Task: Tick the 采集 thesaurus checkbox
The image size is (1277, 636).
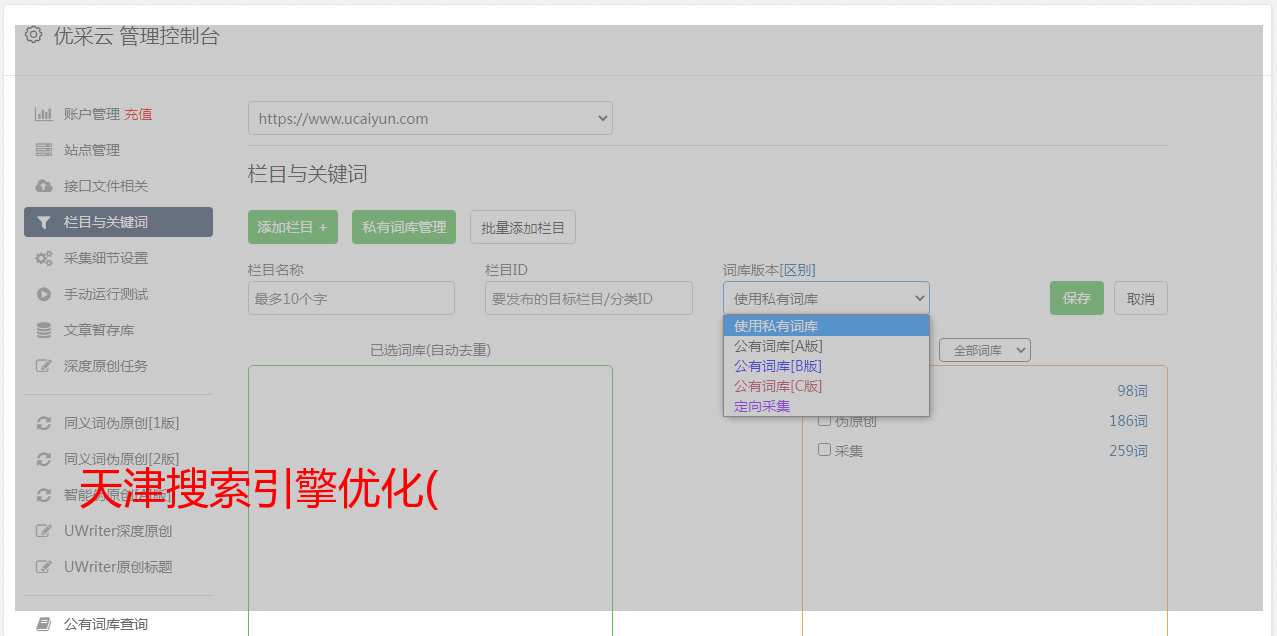Action: point(825,450)
